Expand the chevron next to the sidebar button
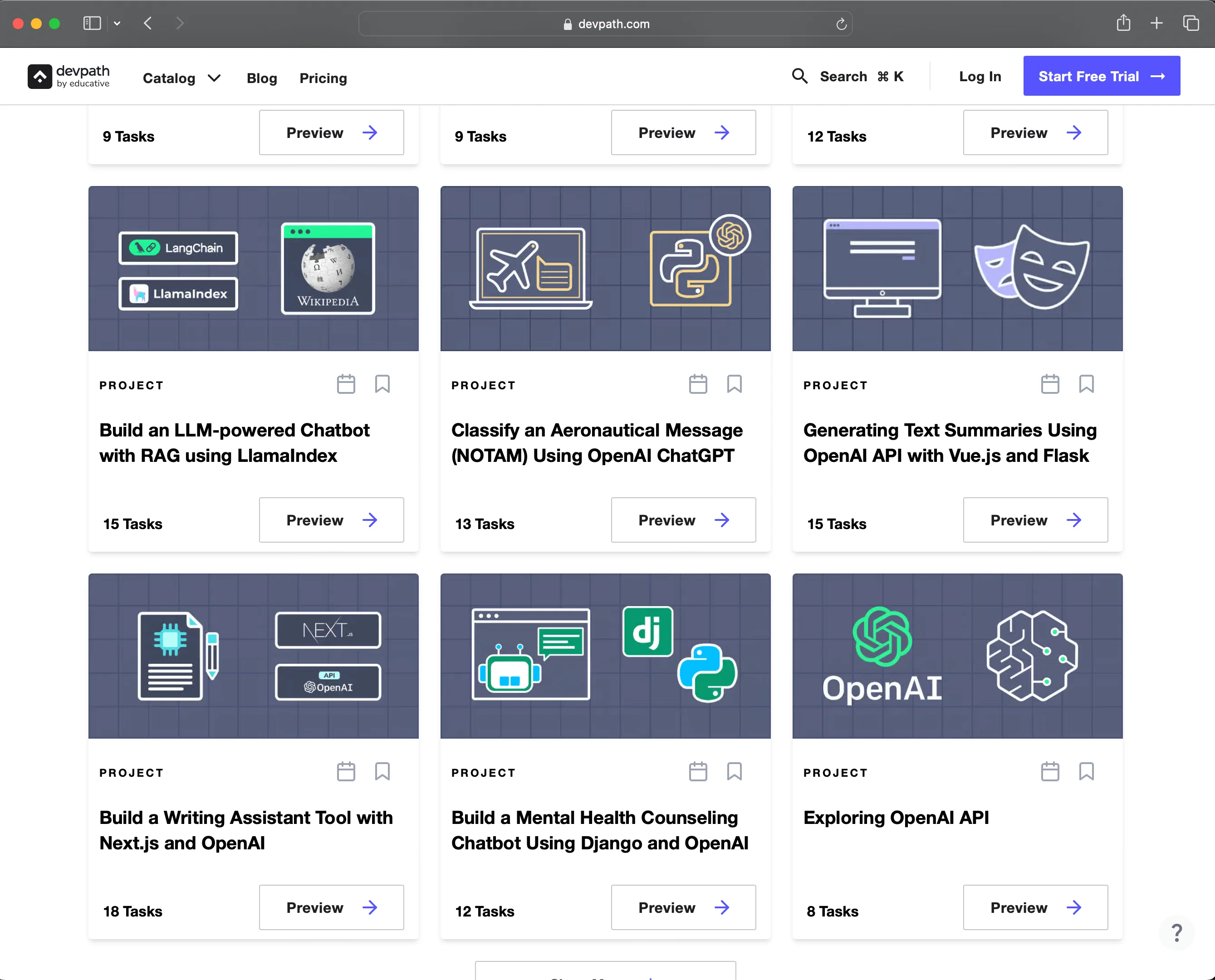 [118, 24]
